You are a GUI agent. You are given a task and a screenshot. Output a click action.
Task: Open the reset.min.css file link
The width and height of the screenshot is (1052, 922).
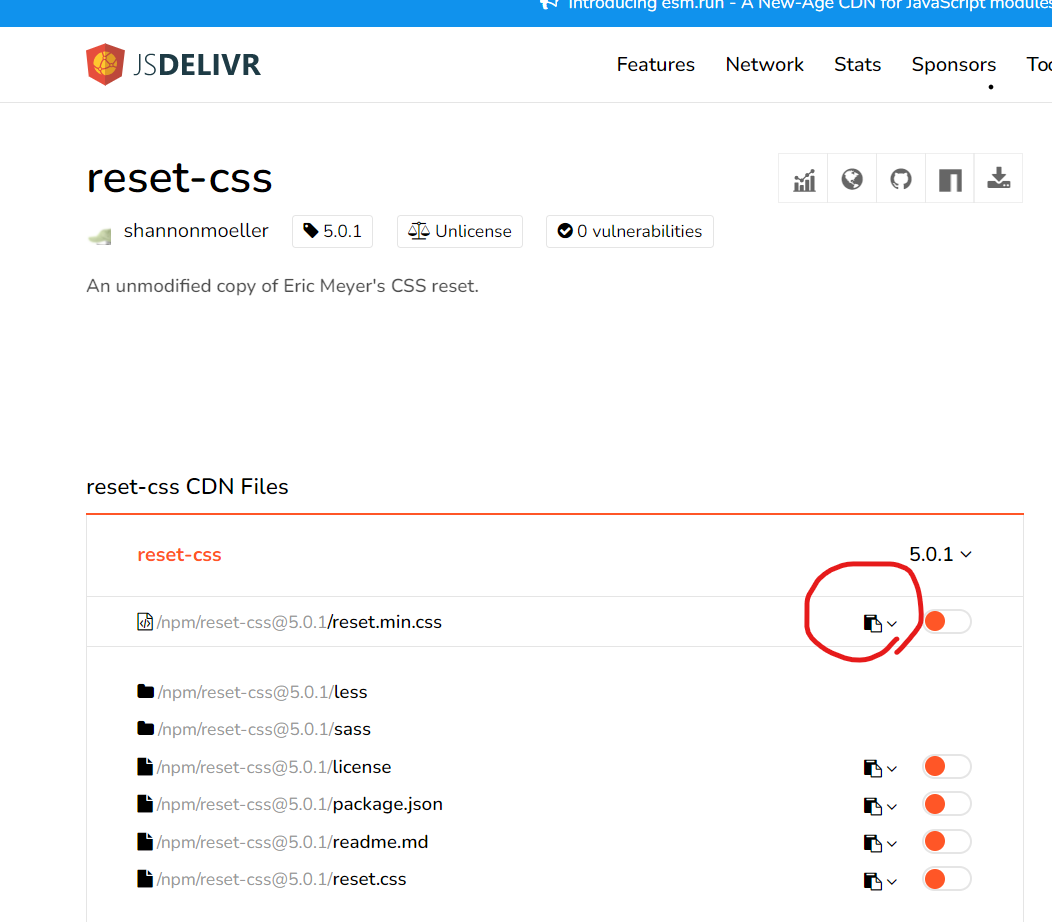(x=299, y=622)
